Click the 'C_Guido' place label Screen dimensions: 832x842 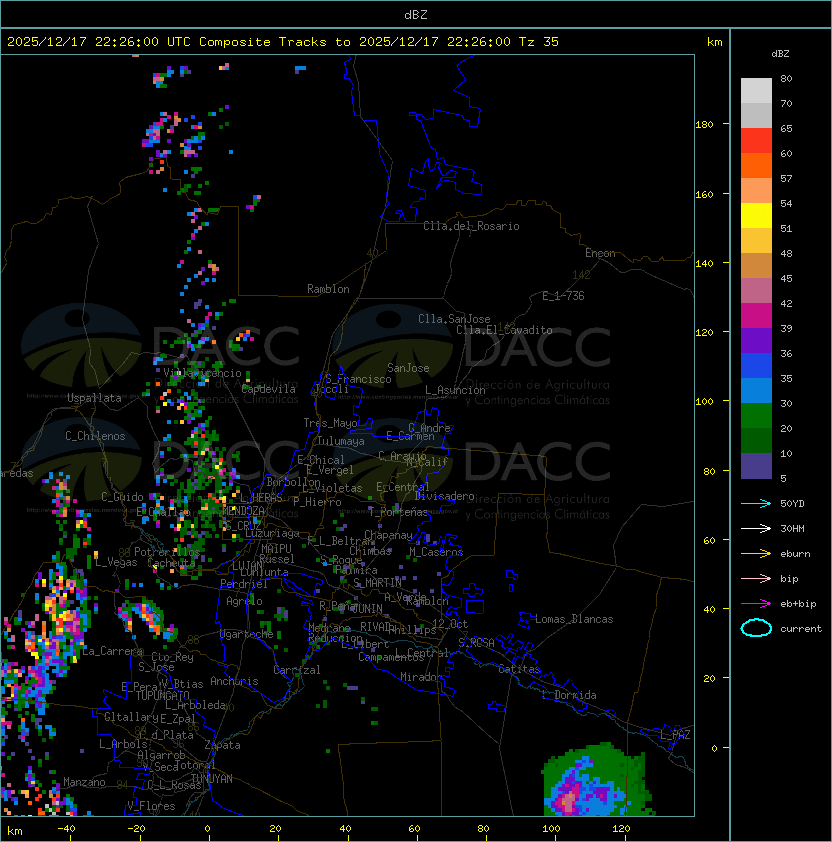click(122, 497)
